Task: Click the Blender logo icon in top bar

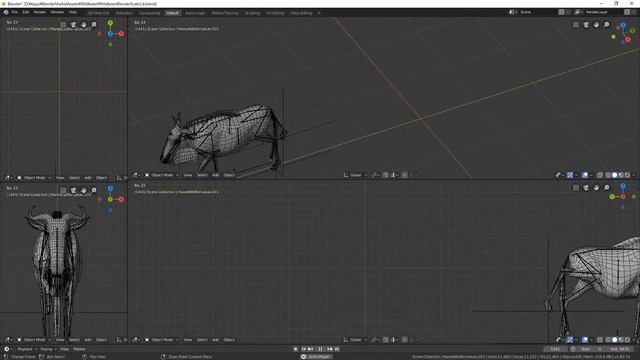Action: (x=6, y=12)
